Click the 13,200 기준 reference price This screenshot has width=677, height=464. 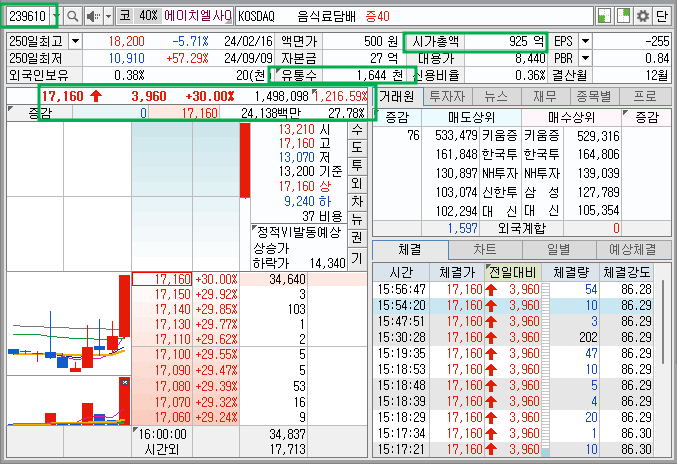310,172
